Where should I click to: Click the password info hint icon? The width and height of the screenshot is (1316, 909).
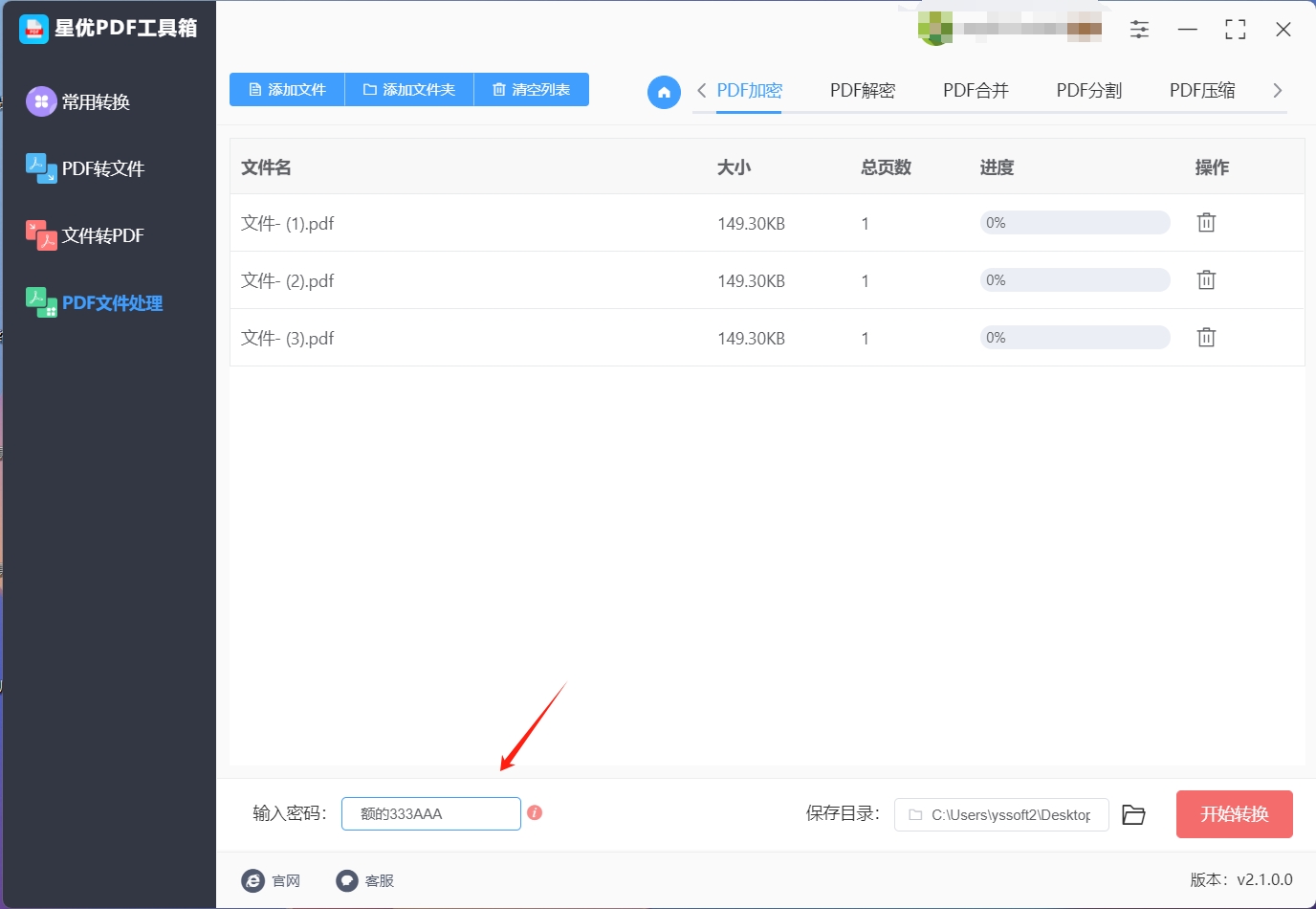tap(535, 812)
